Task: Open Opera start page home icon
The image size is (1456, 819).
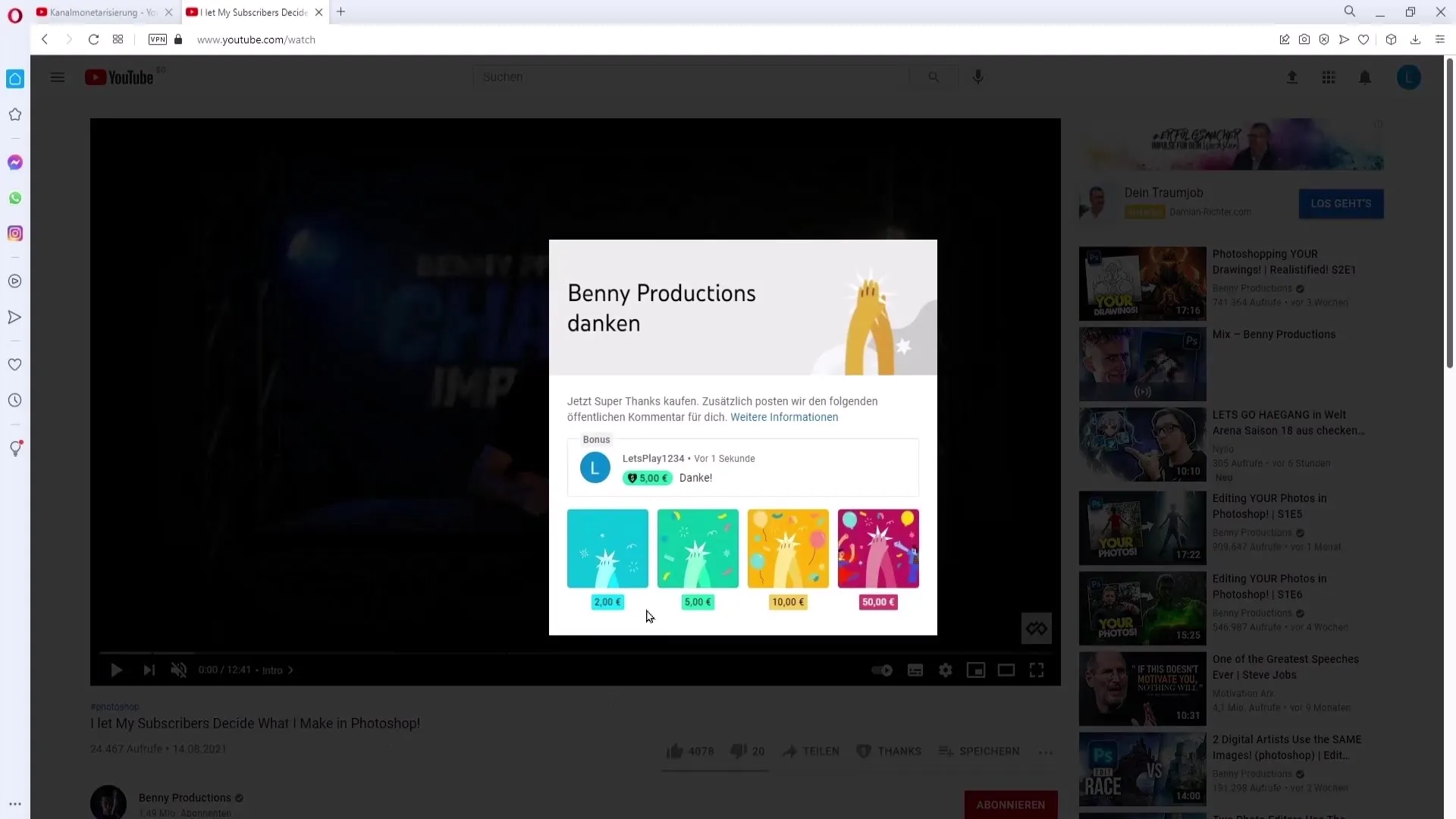Action: tap(15, 79)
